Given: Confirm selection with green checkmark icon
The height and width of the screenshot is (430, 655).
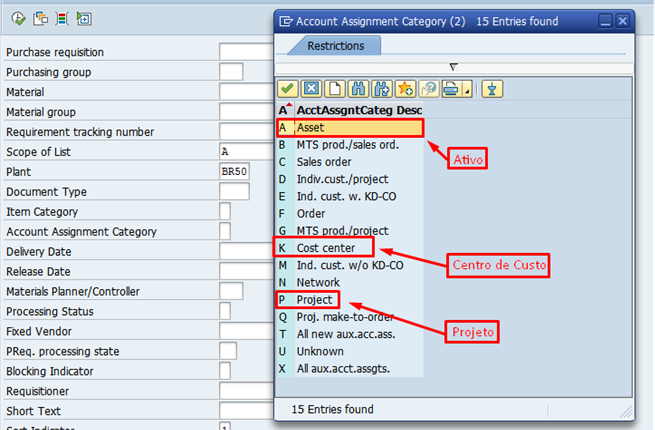Looking at the screenshot, I should (x=288, y=89).
